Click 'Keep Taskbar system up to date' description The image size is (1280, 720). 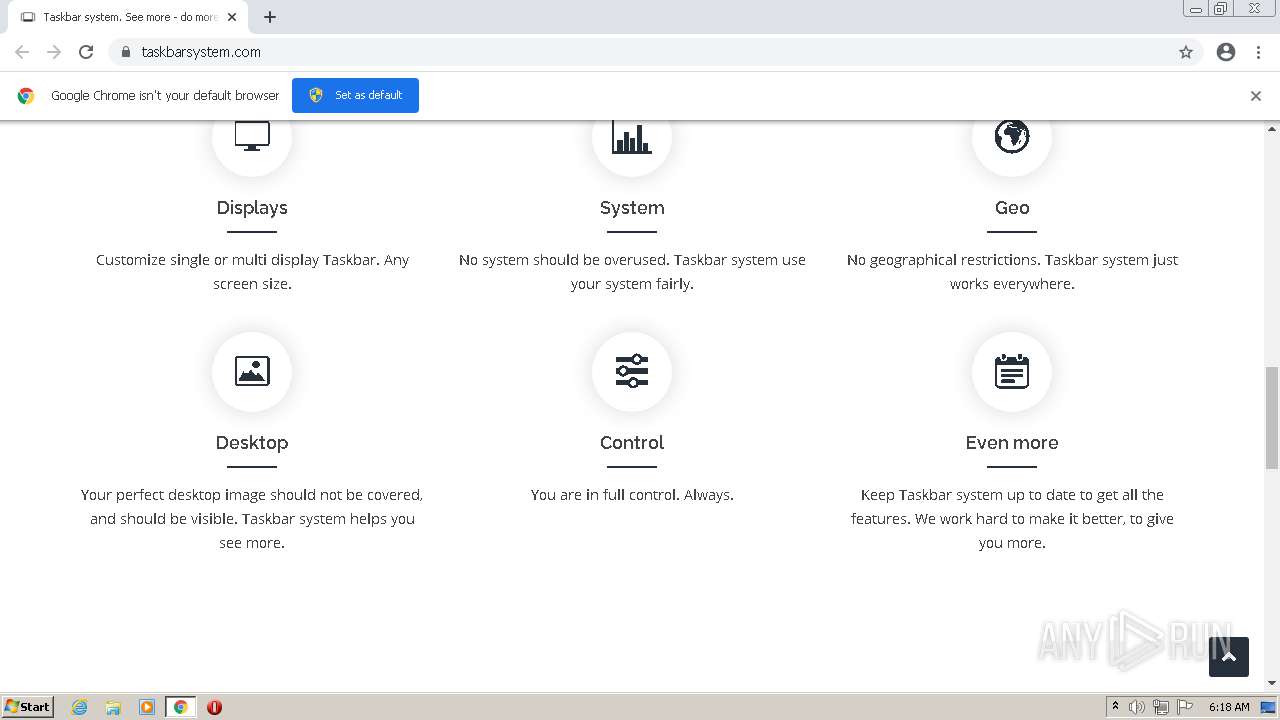point(1012,519)
